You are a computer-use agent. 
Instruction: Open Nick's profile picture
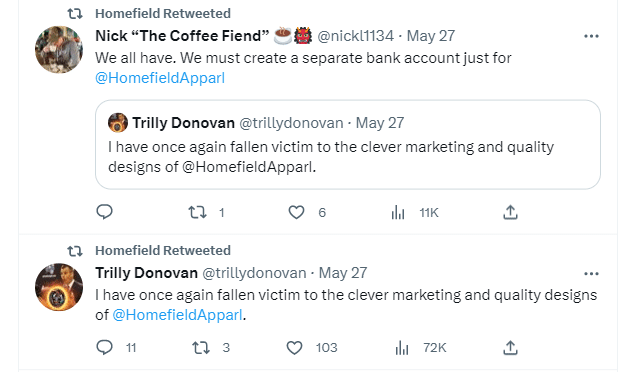click(x=59, y=50)
